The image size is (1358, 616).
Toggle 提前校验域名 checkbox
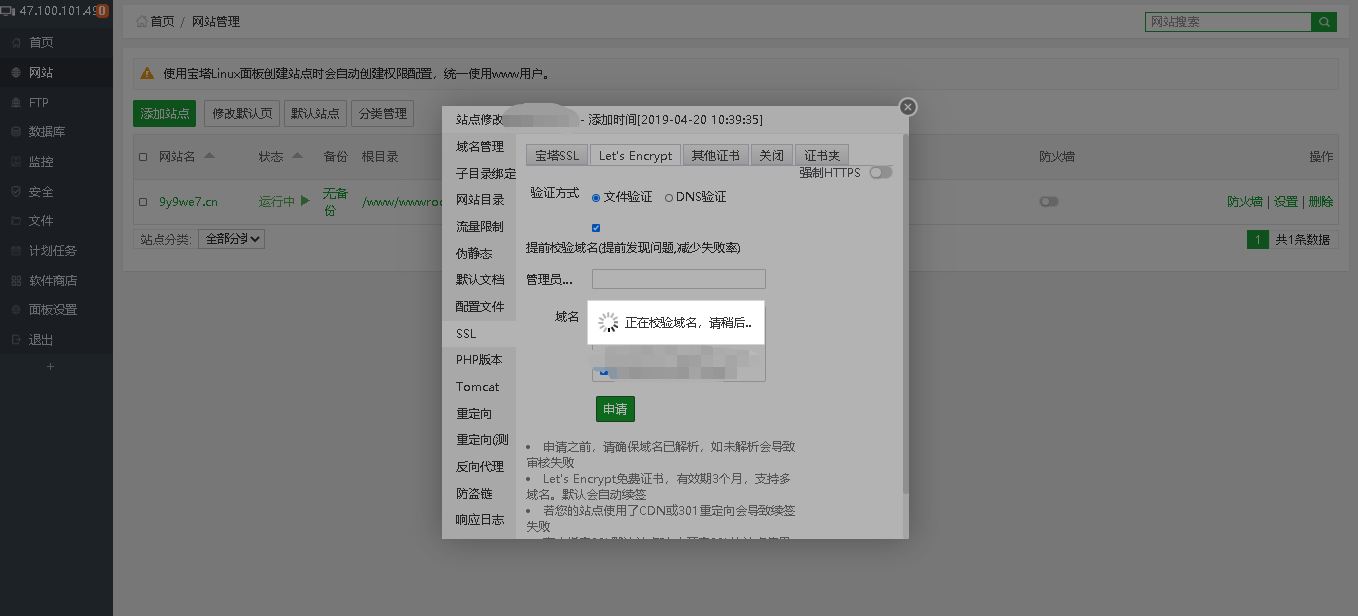[597, 228]
